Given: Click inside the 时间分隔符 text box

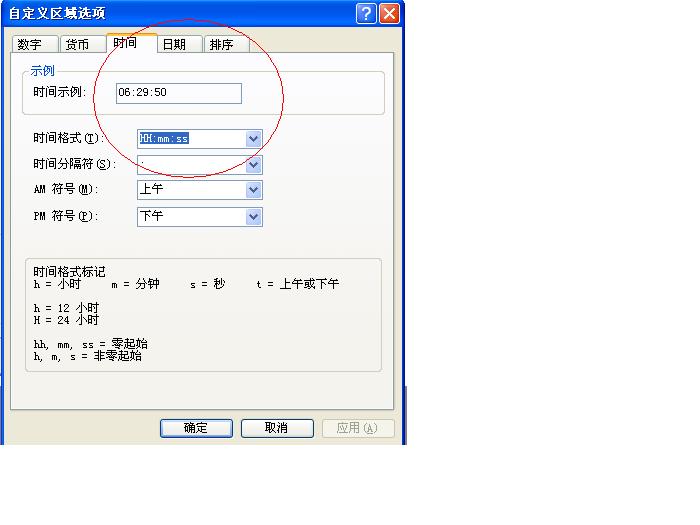Looking at the screenshot, I should click(190, 165).
